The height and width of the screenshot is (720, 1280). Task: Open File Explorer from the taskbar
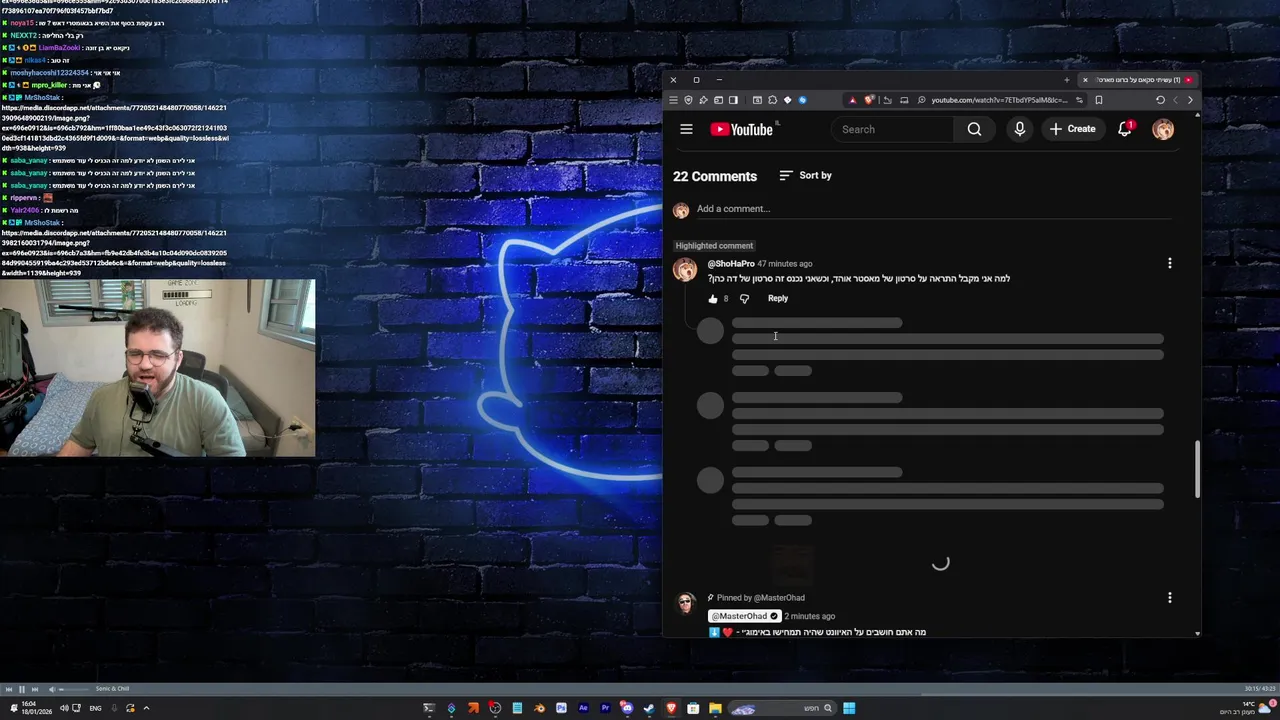coord(715,708)
